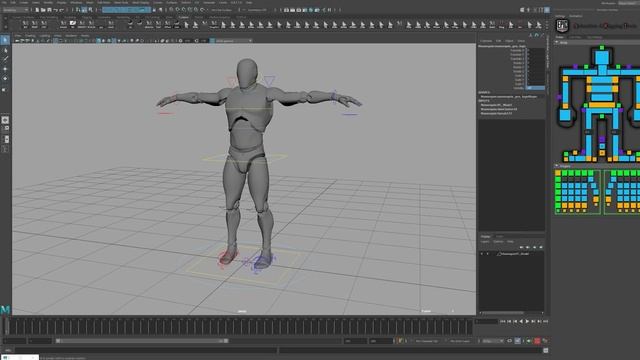
Task: Pick the Scale tool in the toolbox
Action: pyautogui.click(x=5, y=89)
